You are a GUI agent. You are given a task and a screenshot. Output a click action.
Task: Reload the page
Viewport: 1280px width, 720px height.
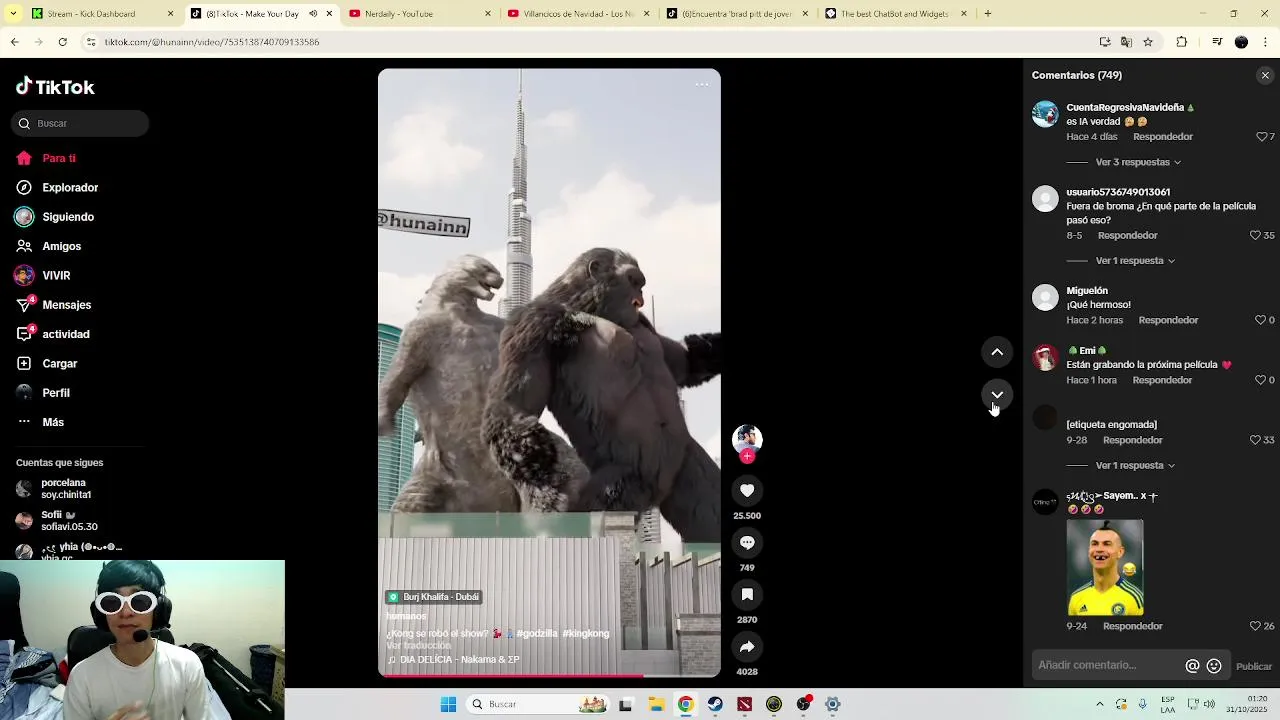click(62, 42)
